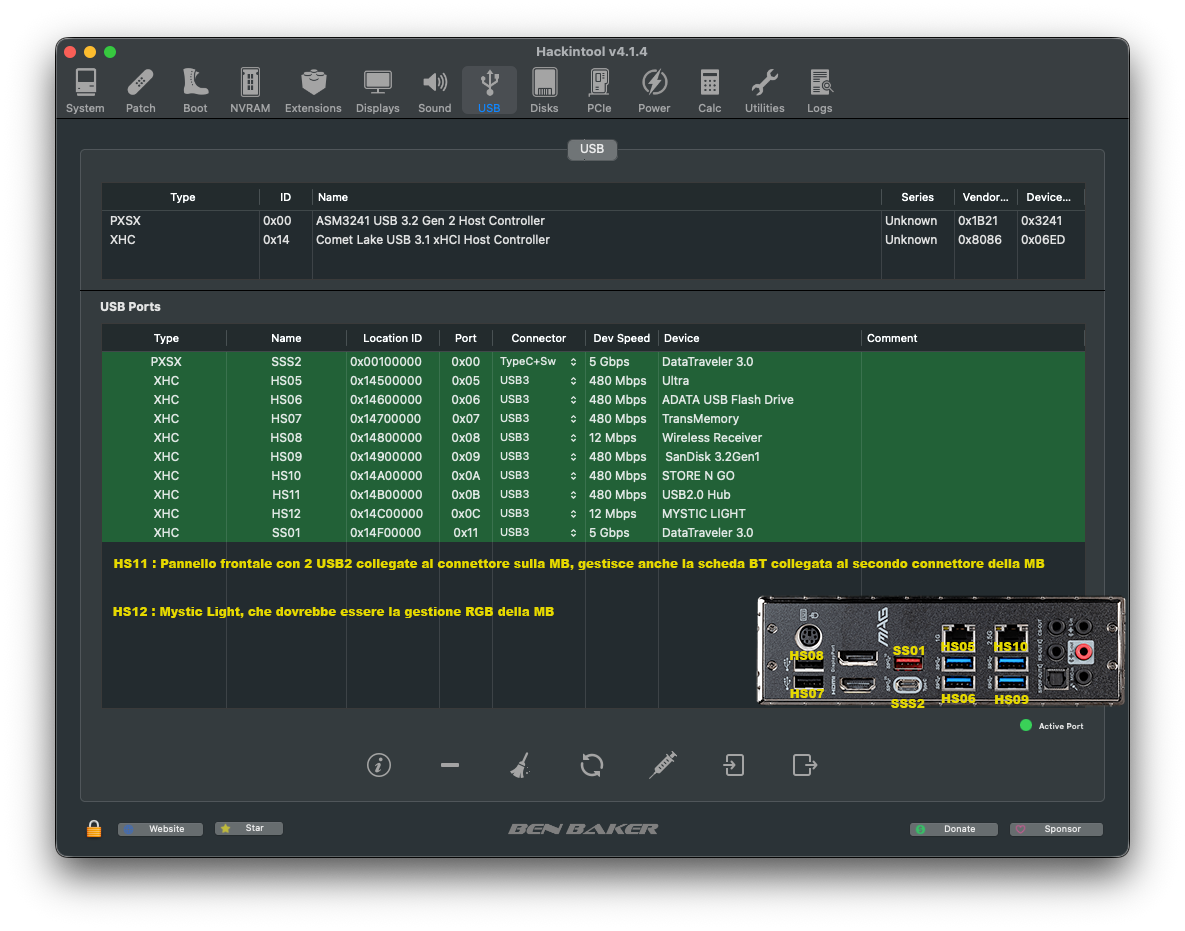Click the Refresh ports icon
The width and height of the screenshot is (1185, 931).
591,765
